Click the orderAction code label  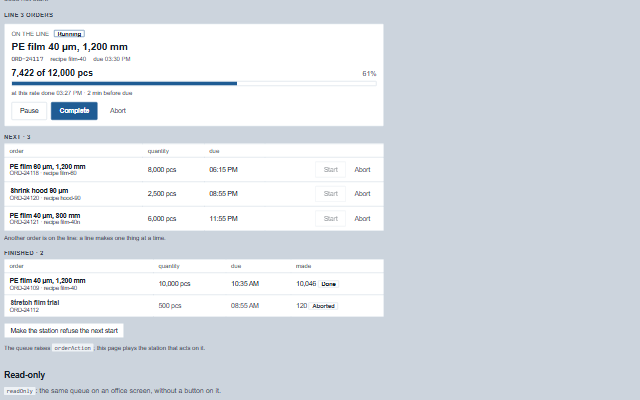point(73,348)
